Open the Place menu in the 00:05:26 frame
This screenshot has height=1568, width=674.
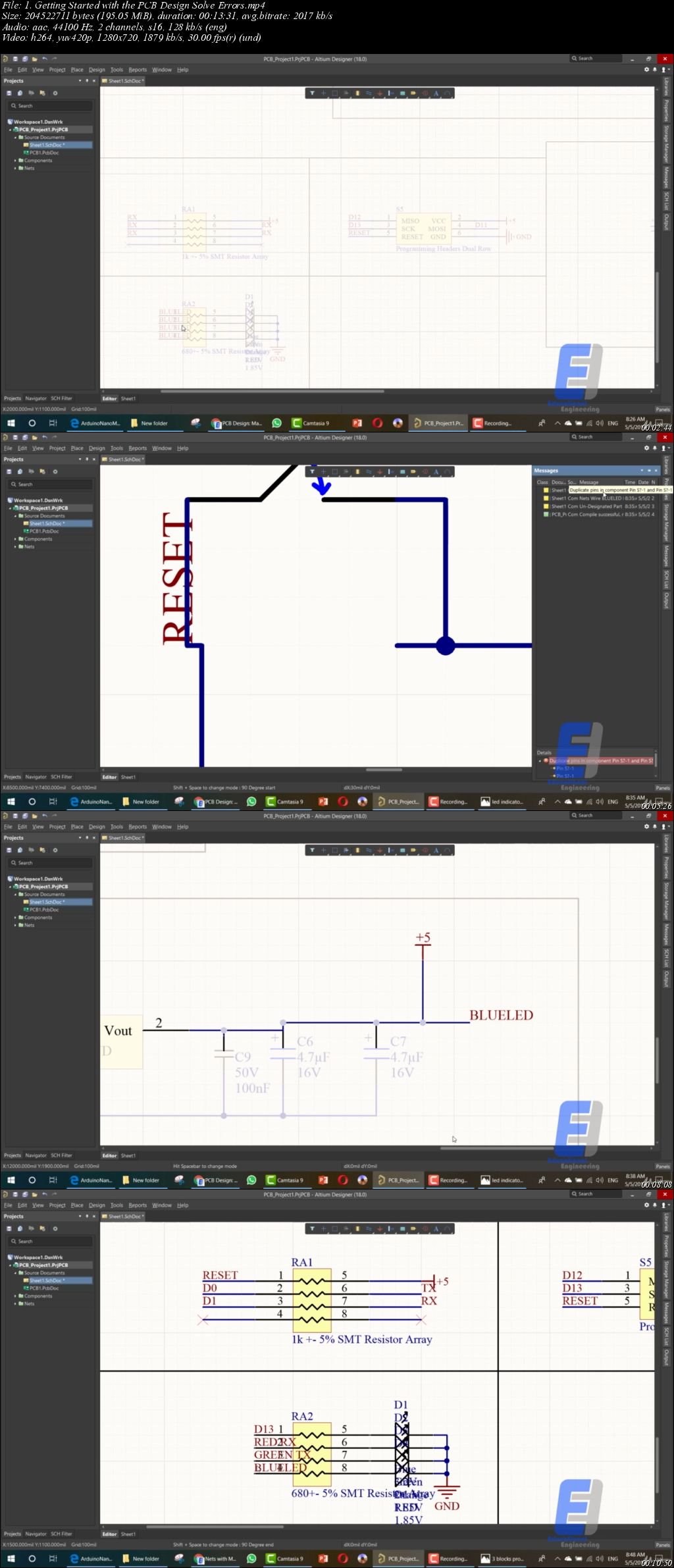77,448
